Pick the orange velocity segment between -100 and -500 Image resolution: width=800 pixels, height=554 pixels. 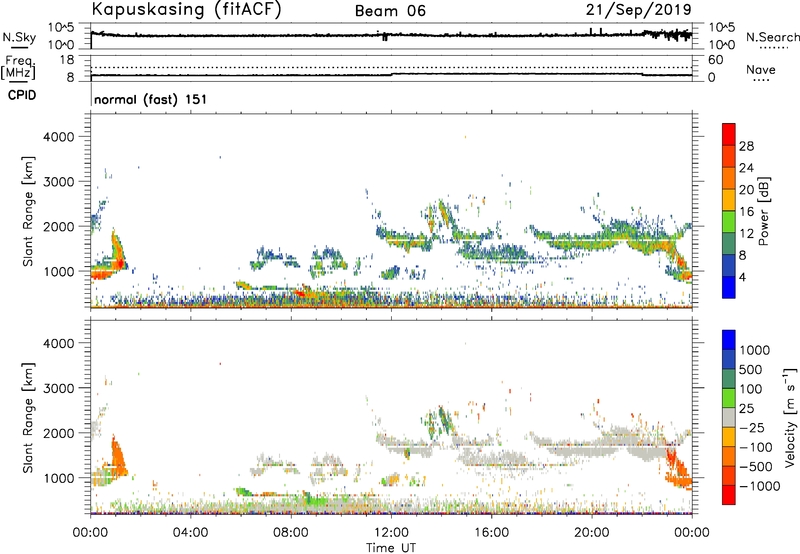click(729, 457)
